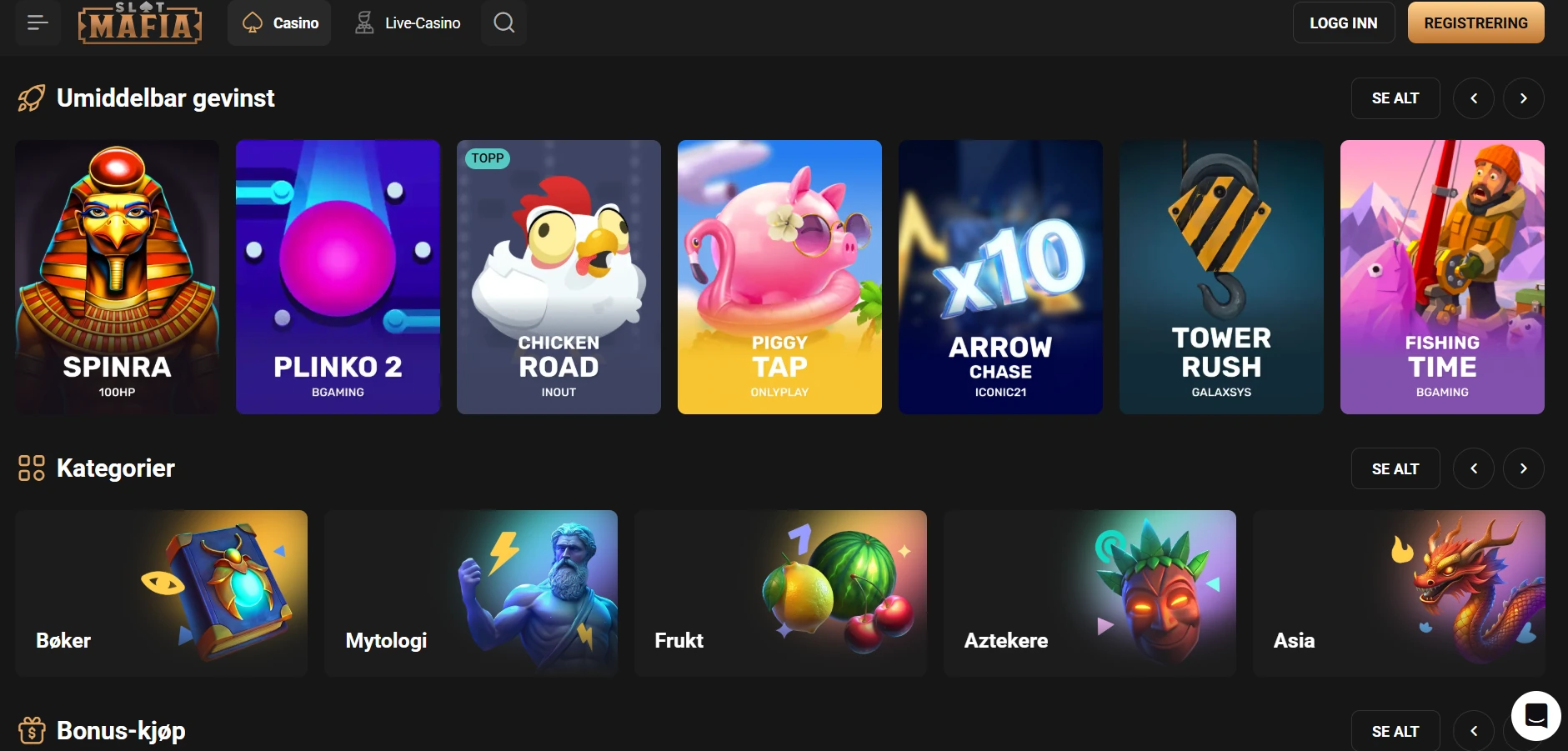1568x751 pixels.
Task: Click the REGISTRERING button
Action: click(1475, 23)
